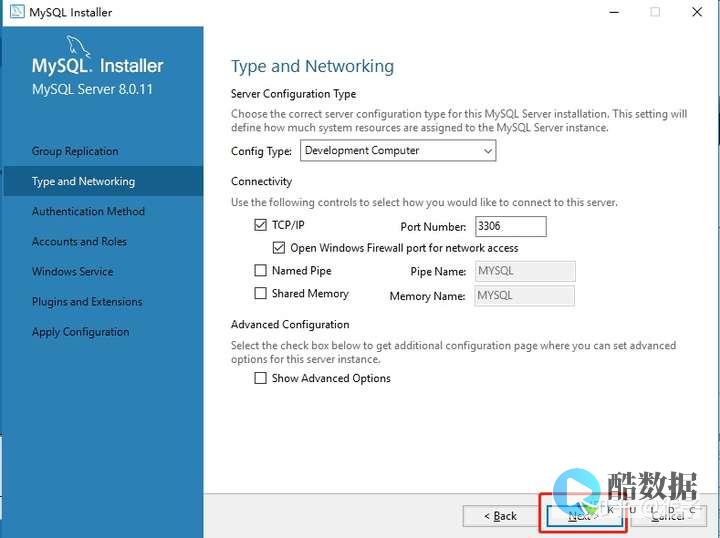Minimize the MySQL Installer window
This screenshot has width=720, height=538.
pyautogui.click(x=614, y=12)
